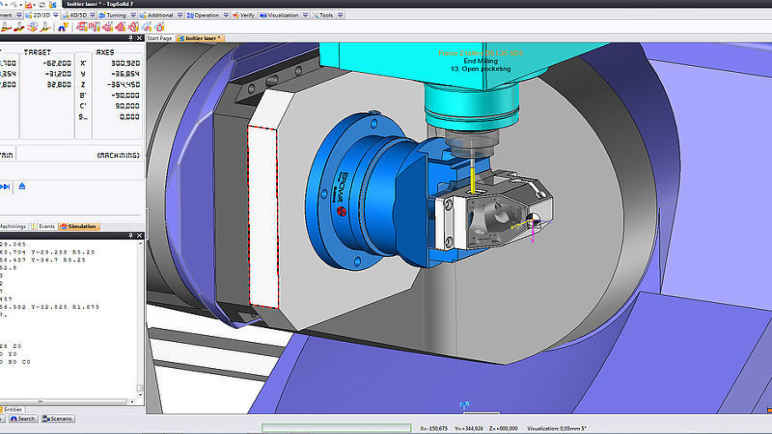Select the Verify ribbon tab
The image size is (772, 434).
point(246,16)
